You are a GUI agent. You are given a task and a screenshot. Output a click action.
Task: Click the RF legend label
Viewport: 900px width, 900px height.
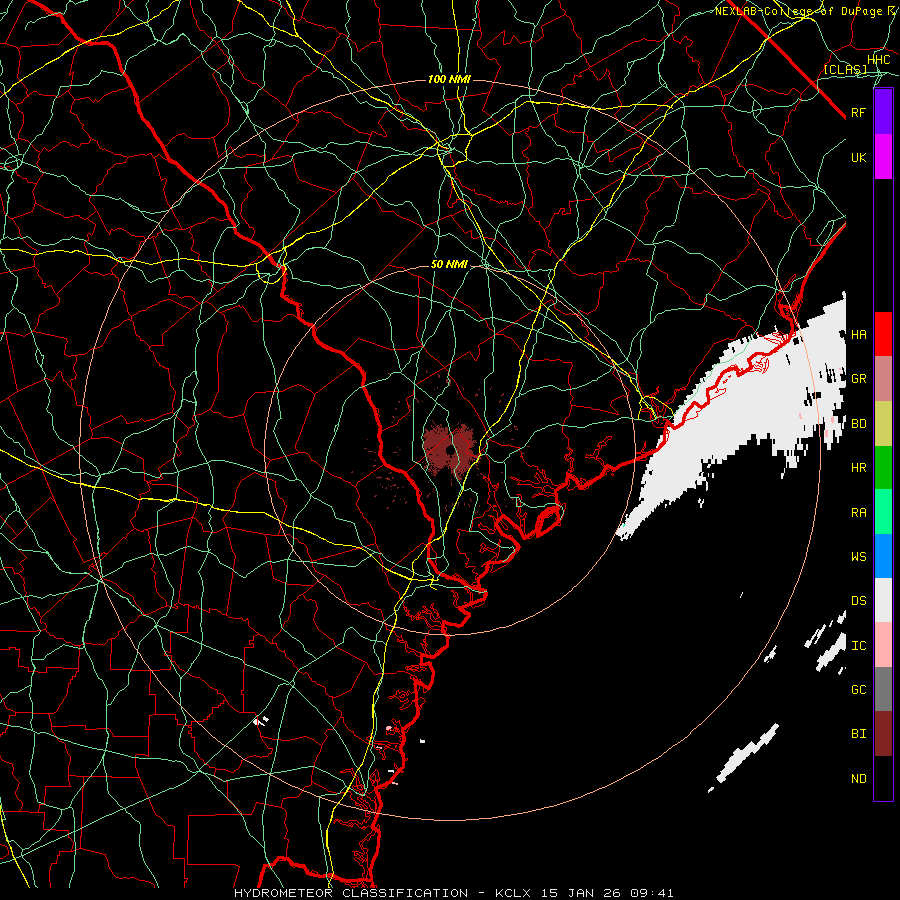[x=858, y=113]
